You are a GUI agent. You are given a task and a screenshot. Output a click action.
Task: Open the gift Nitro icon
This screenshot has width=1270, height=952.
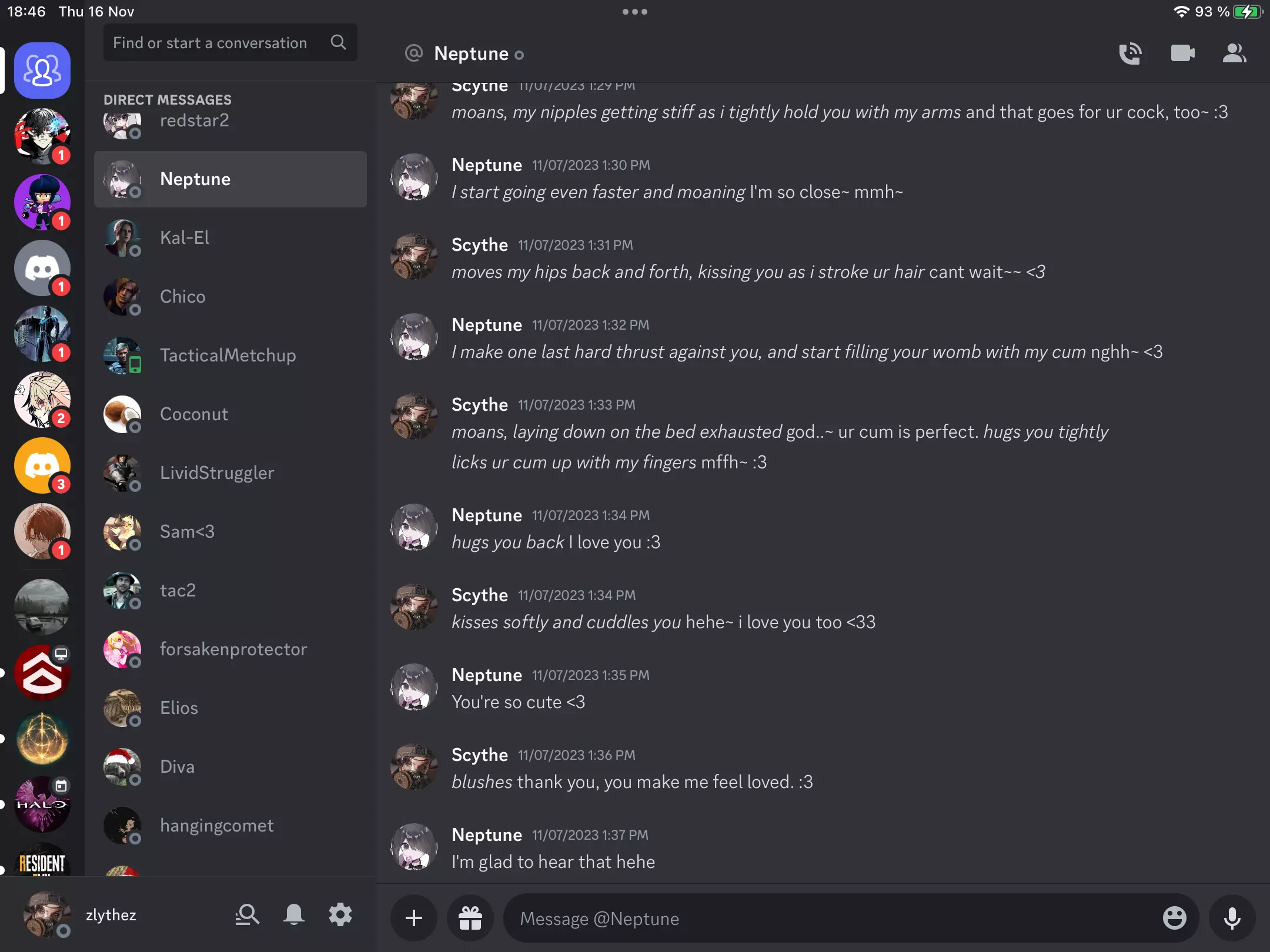(x=470, y=918)
